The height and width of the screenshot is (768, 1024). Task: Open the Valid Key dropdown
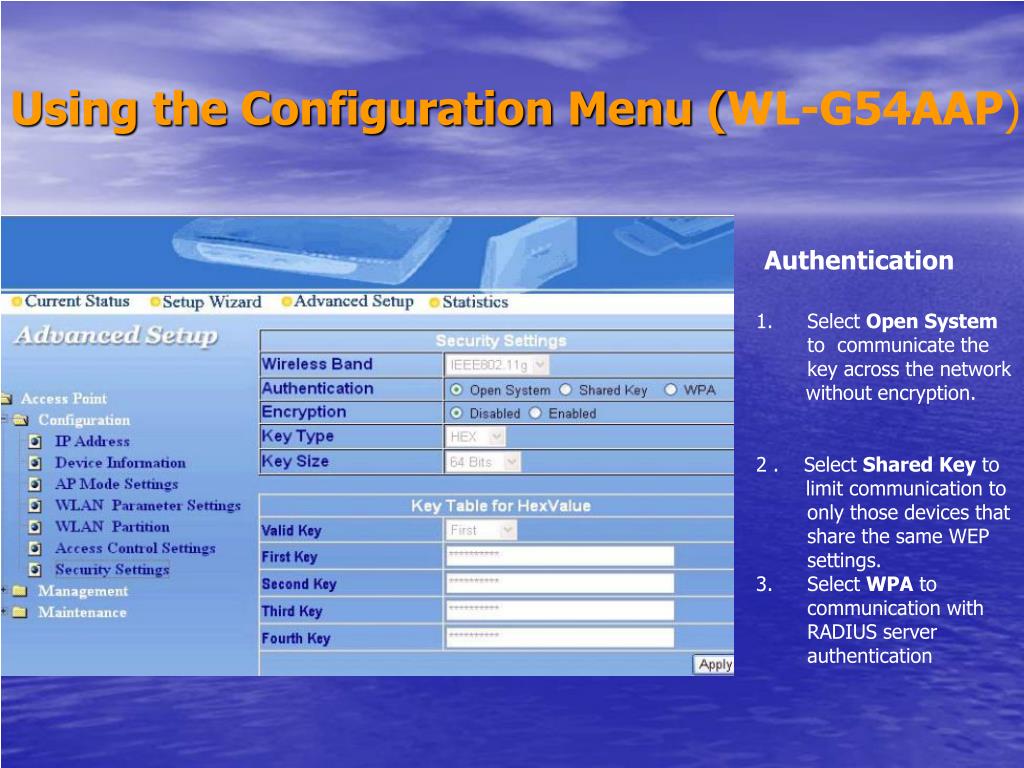(x=481, y=530)
